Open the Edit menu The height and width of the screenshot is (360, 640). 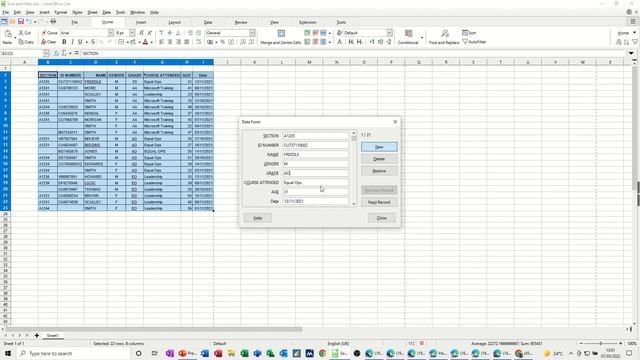coord(17,12)
